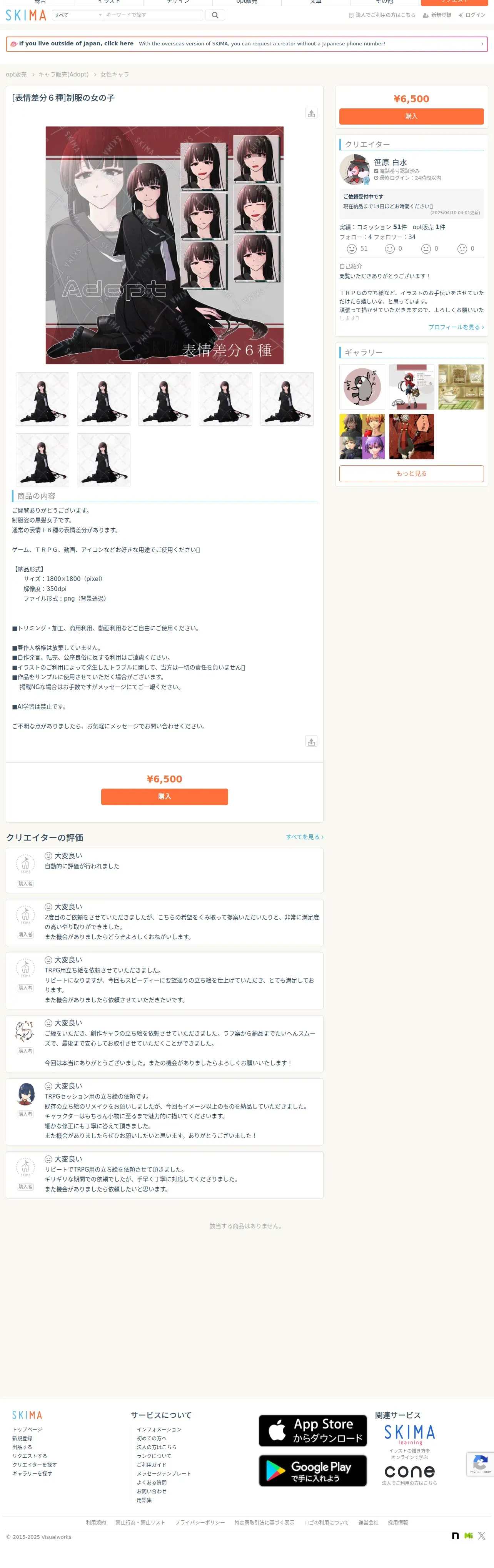Click the Google Play download badge

coord(312,1471)
